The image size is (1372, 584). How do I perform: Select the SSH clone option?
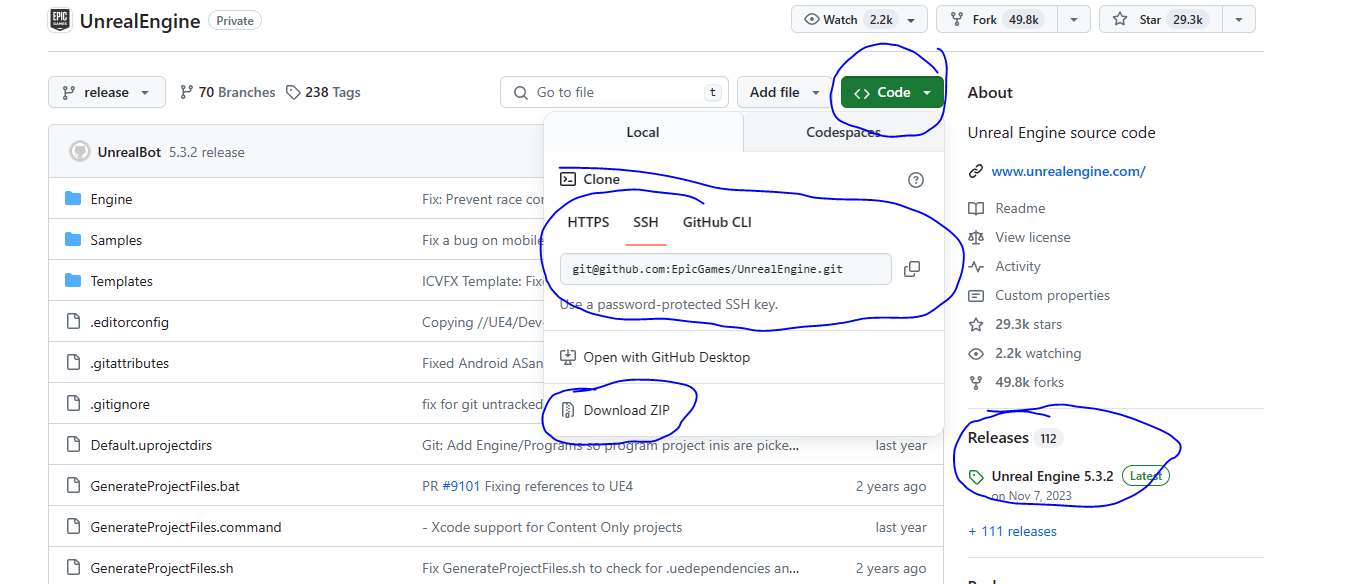pos(646,222)
